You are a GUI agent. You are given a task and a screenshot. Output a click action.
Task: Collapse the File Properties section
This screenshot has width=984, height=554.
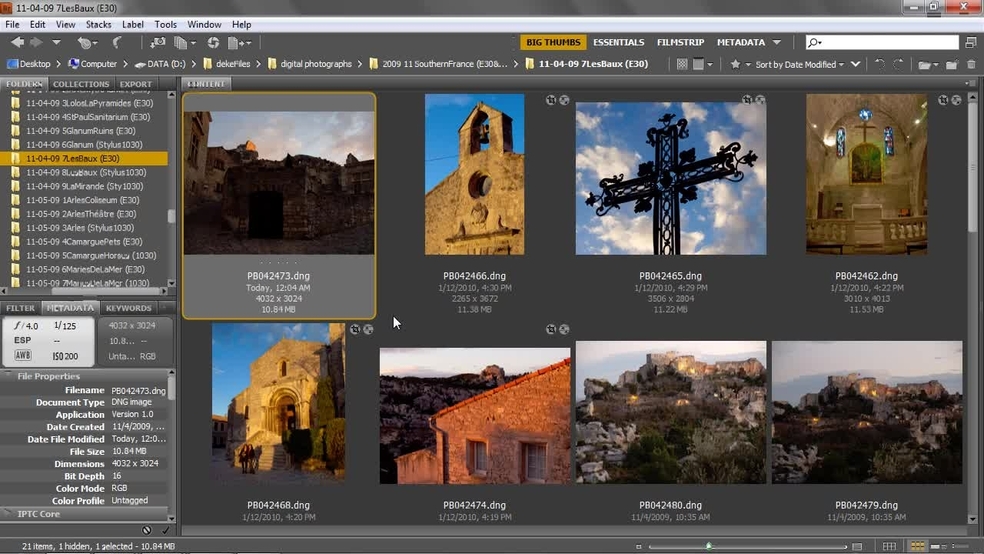(x=8, y=376)
